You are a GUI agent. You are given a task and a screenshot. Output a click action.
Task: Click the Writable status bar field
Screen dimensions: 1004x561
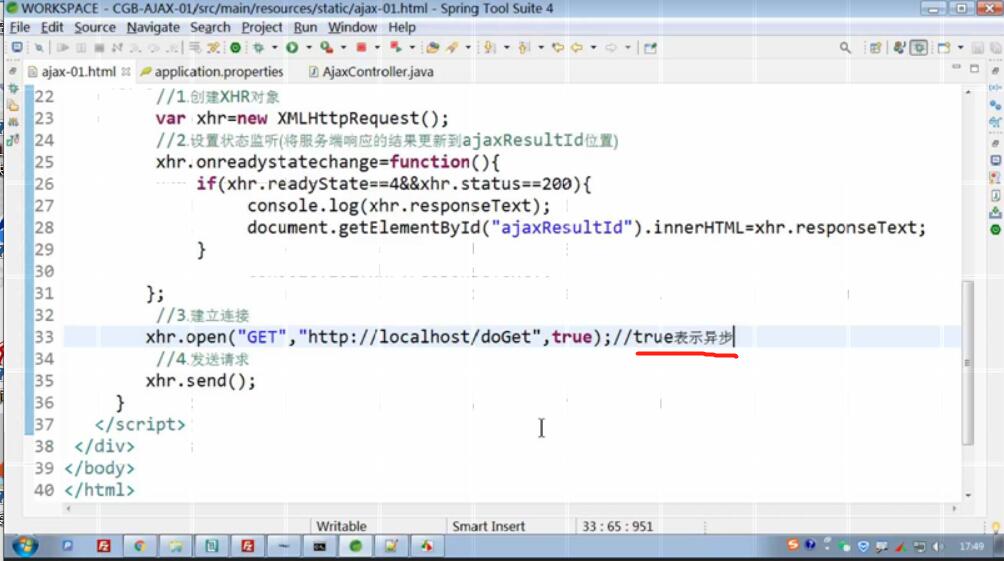click(x=341, y=526)
